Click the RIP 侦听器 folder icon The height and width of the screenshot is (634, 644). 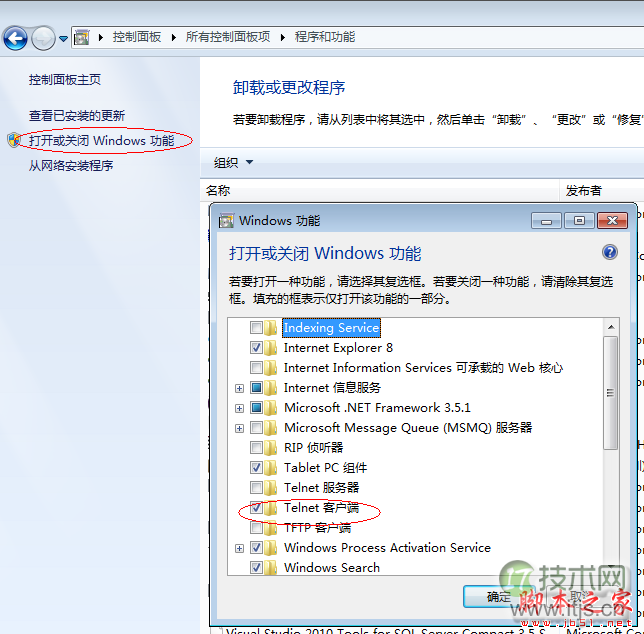click(271, 448)
